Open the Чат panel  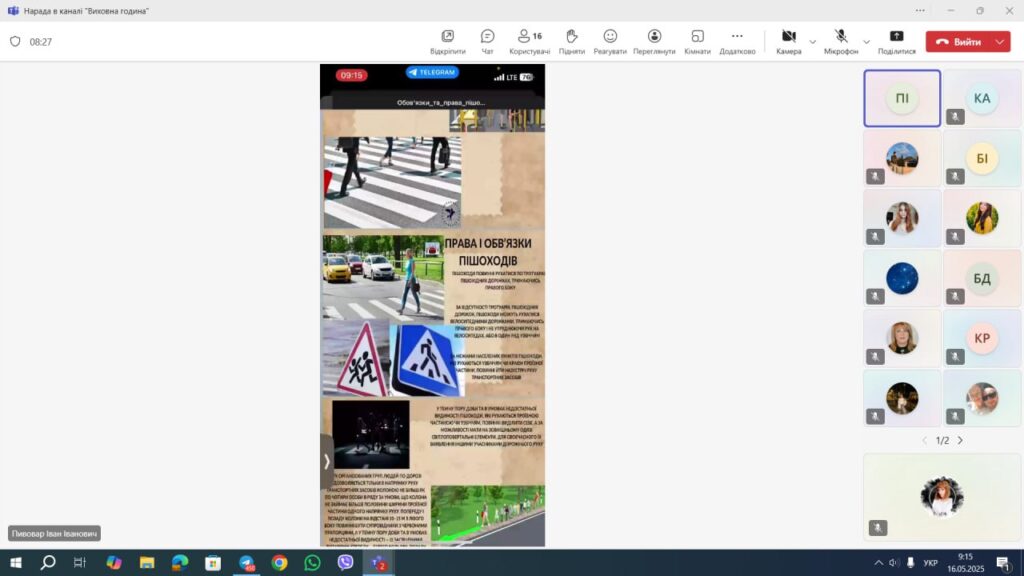click(487, 42)
